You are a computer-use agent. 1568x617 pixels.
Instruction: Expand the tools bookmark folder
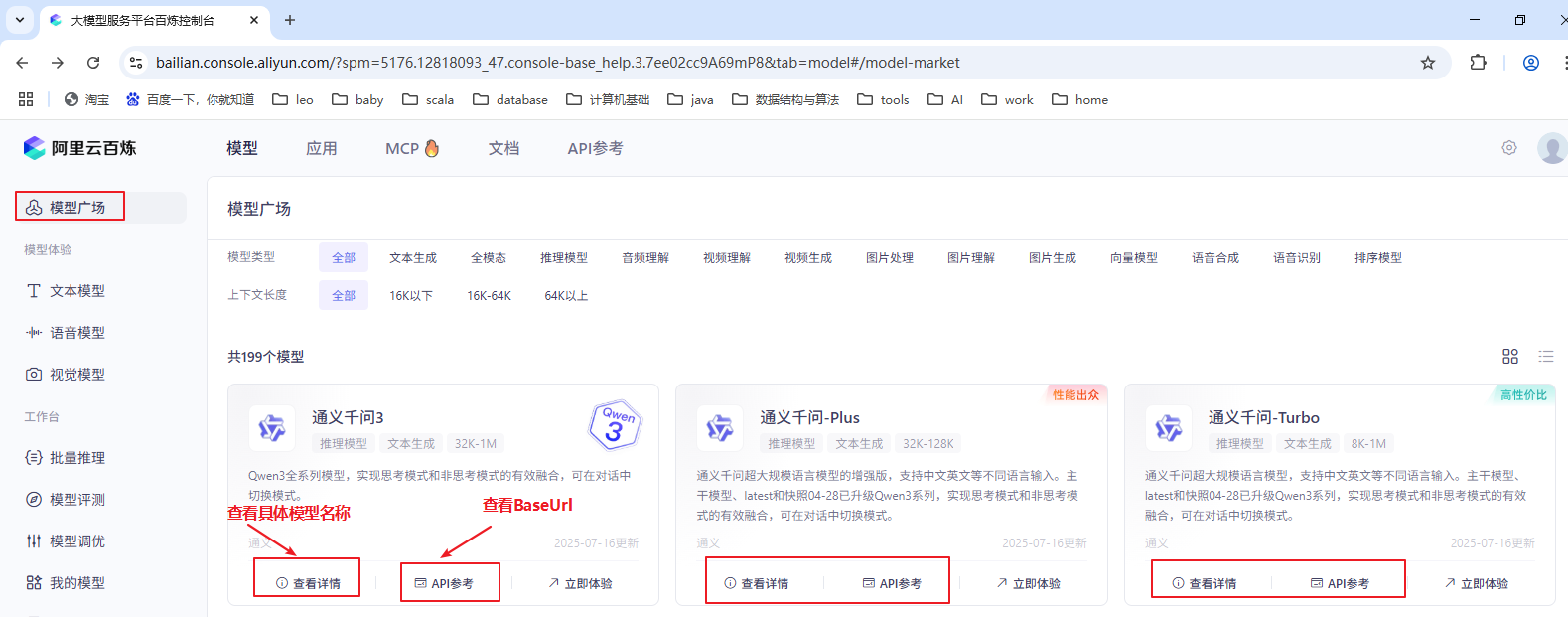pyautogui.click(x=883, y=99)
